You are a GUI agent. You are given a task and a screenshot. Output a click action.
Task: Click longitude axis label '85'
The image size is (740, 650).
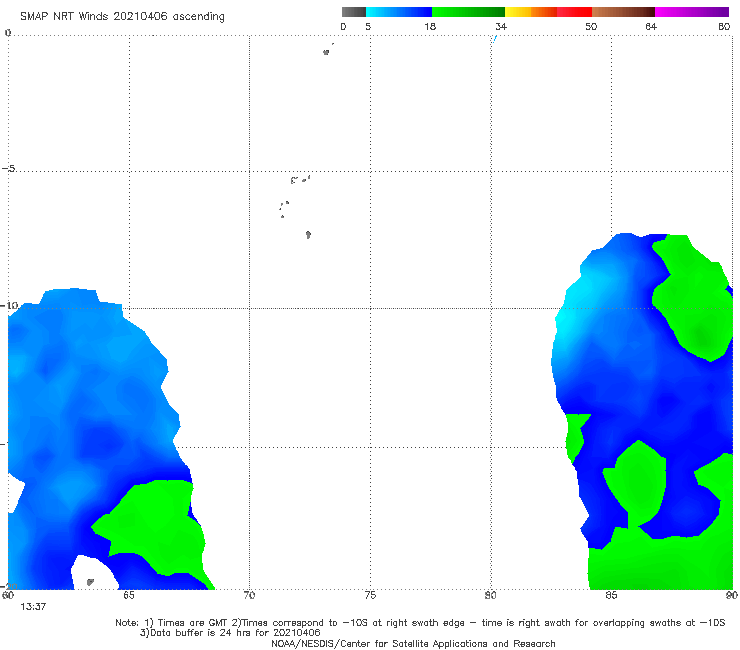coord(611,595)
